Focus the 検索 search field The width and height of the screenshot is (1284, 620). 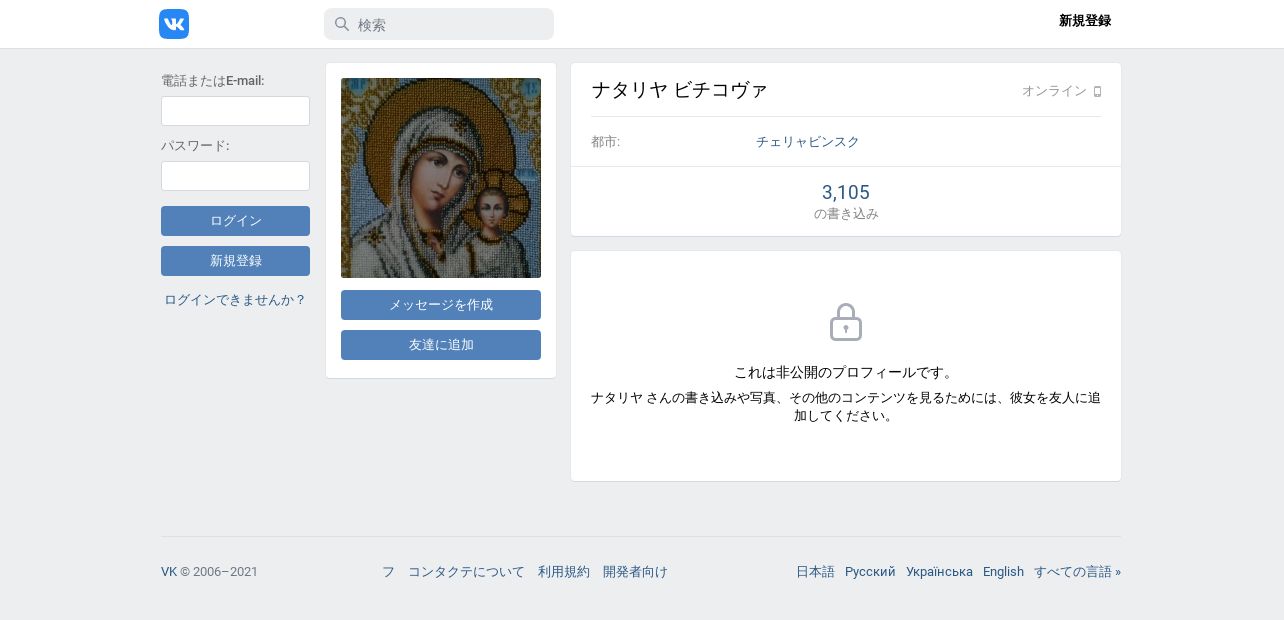(439, 24)
